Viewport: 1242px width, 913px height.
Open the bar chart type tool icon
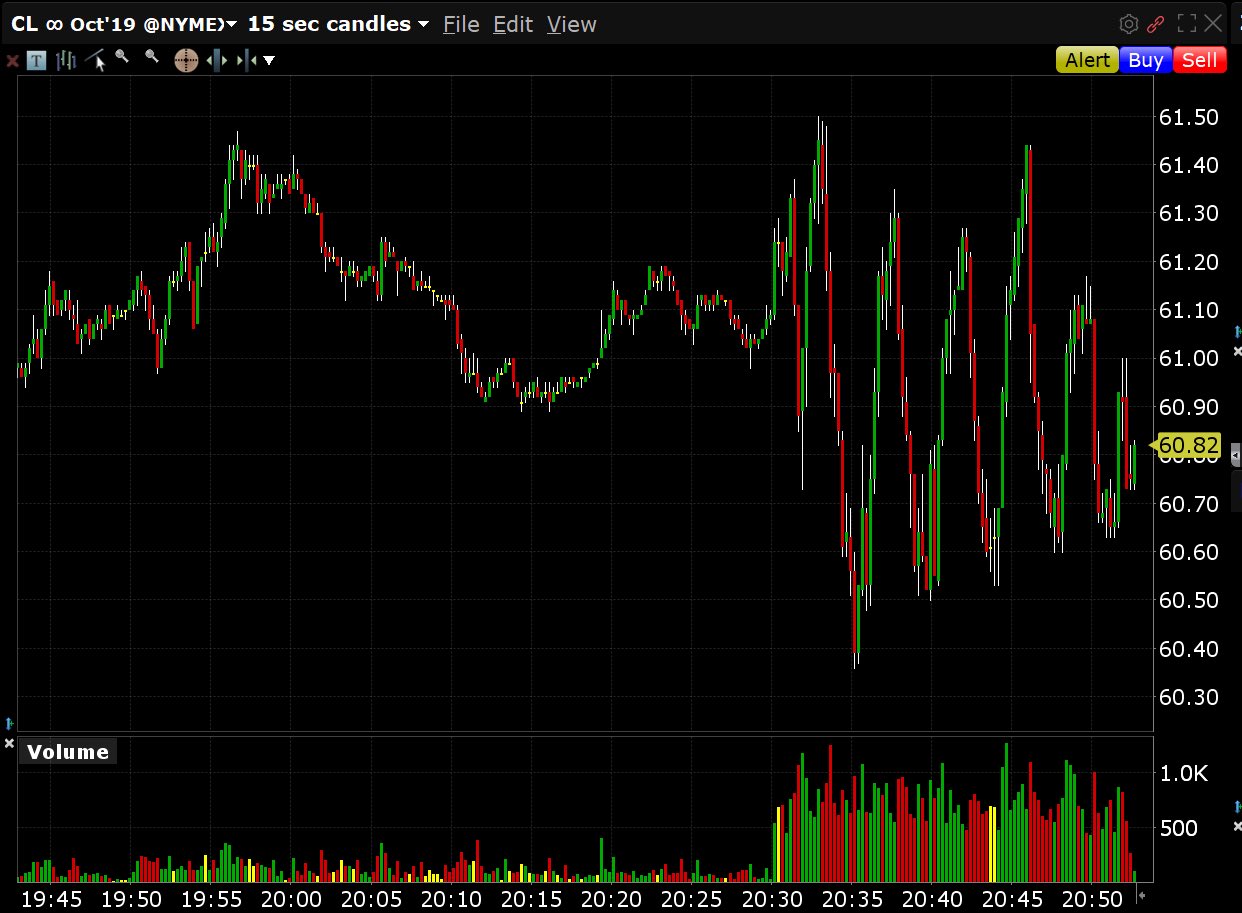tap(66, 60)
